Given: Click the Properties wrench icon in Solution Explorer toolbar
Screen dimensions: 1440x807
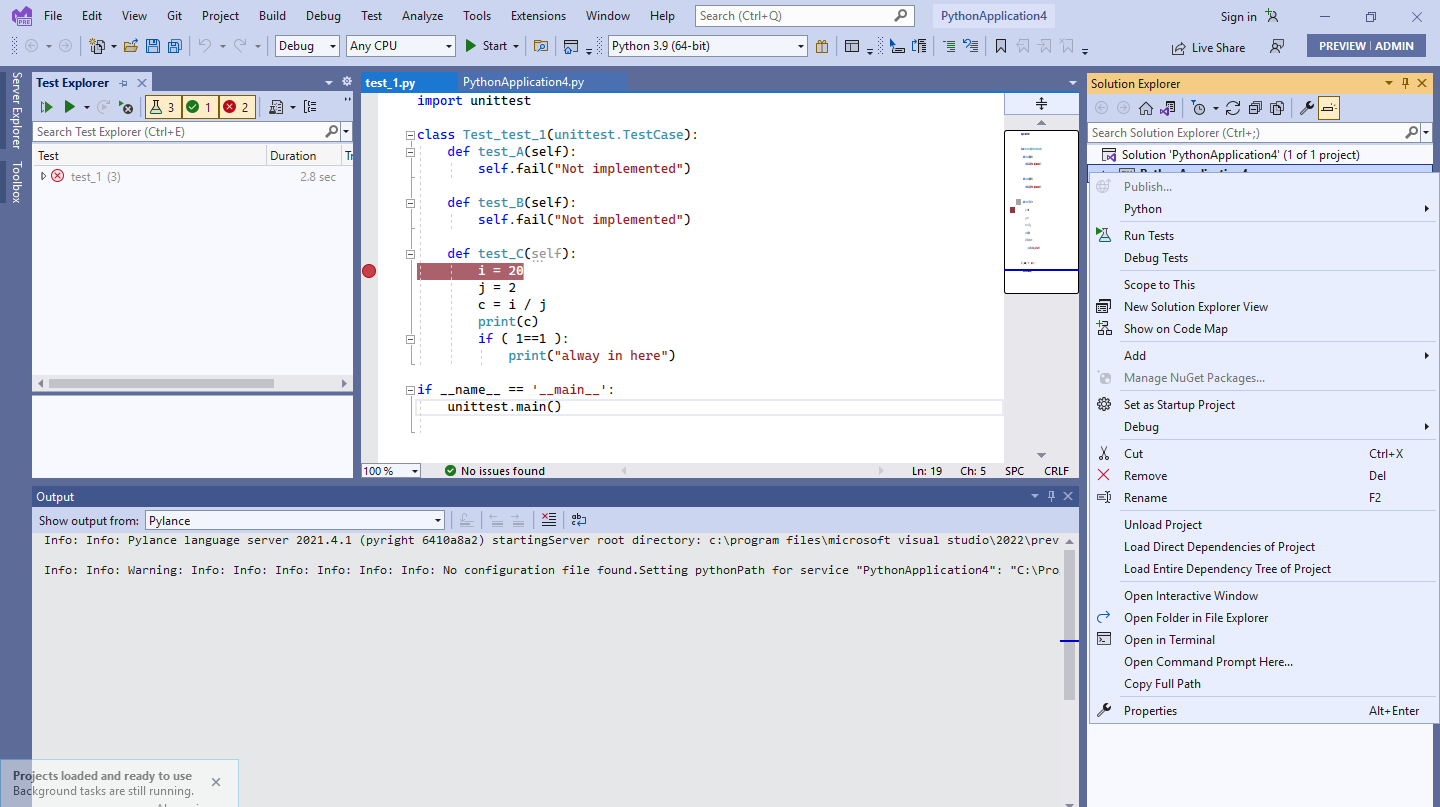Looking at the screenshot, I should point(1306,108).
